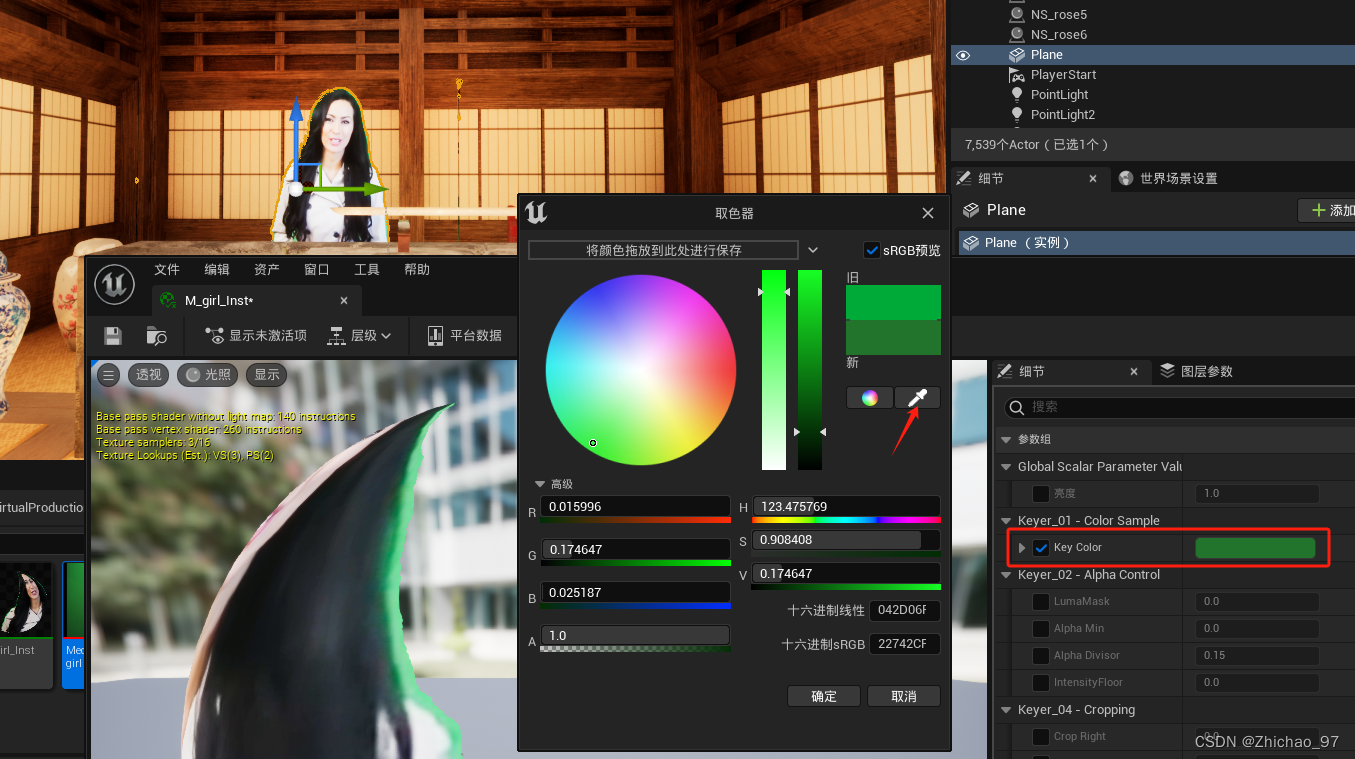The width and height of the screenshot is (1355, 759).
Task: Enable the Alpha Min parameter checkbox
Action: [x=1041, y=629]
